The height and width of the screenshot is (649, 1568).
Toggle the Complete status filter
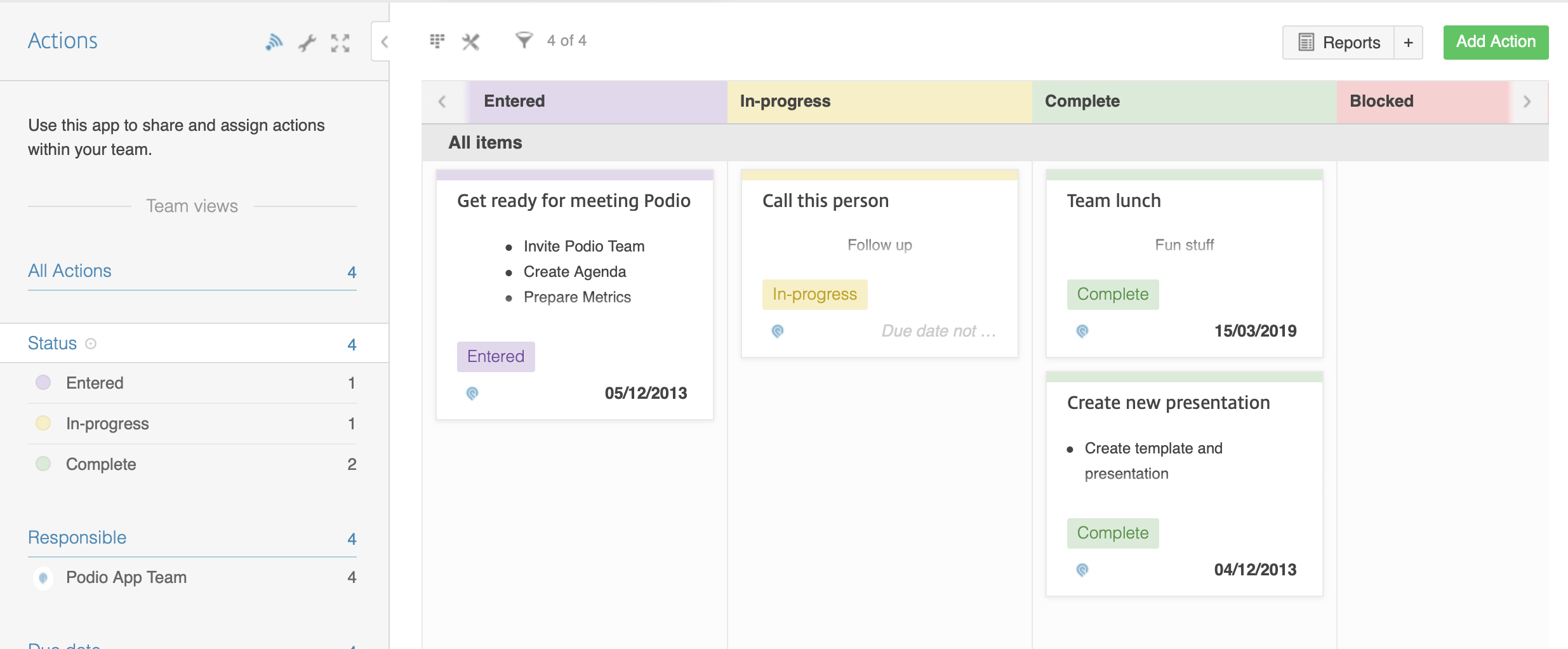tap(101, 464)
